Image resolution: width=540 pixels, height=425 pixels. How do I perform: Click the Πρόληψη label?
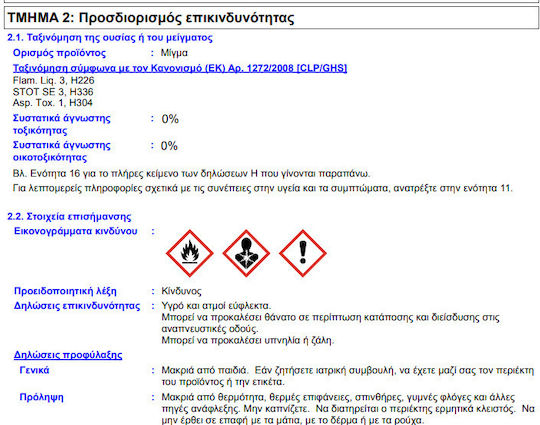(41, 397)
